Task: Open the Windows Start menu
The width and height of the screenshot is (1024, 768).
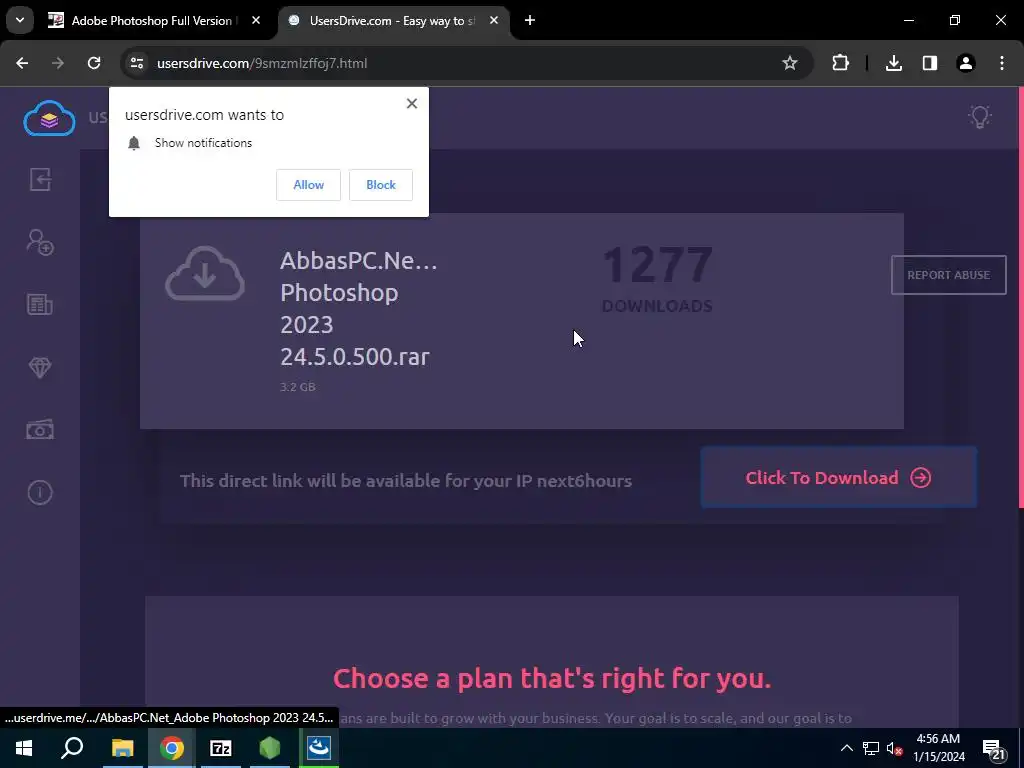Action: click(24, 748)
